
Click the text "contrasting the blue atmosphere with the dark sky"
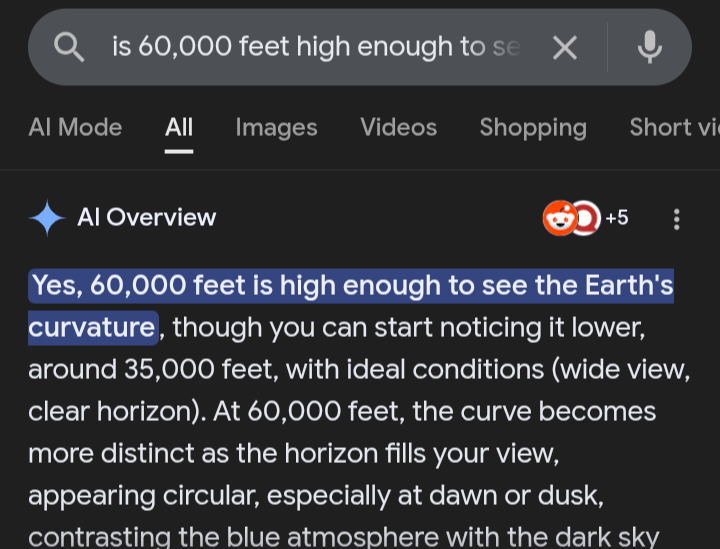pos(343,536)
